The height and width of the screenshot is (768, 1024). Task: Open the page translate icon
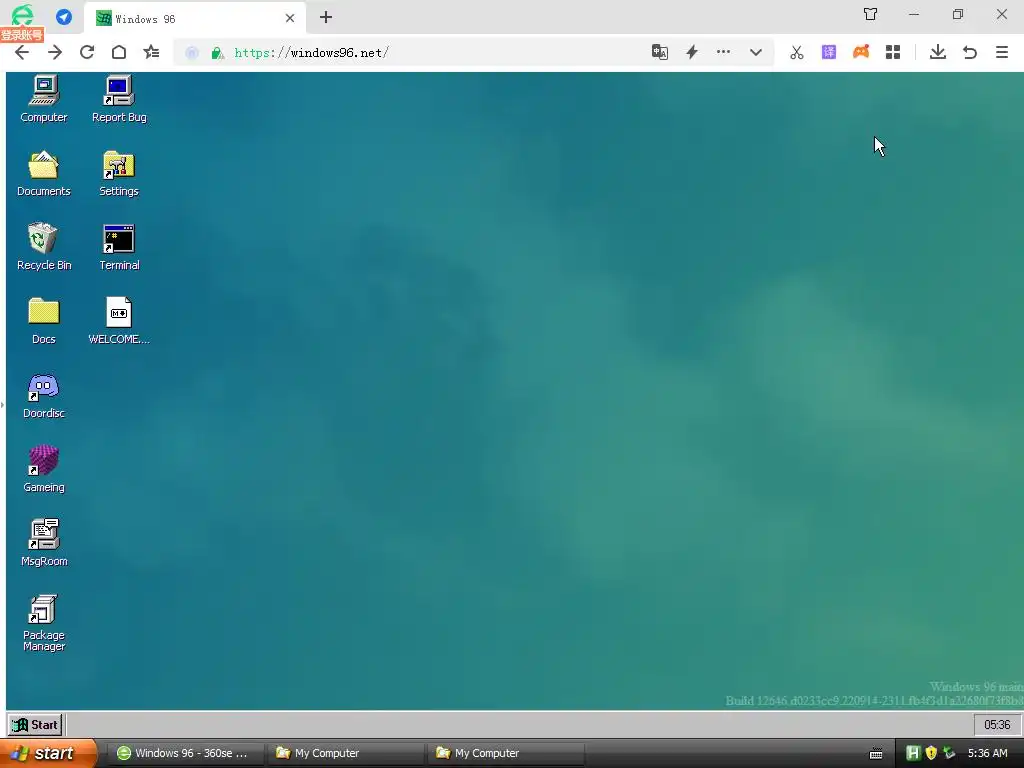[660, 52]
